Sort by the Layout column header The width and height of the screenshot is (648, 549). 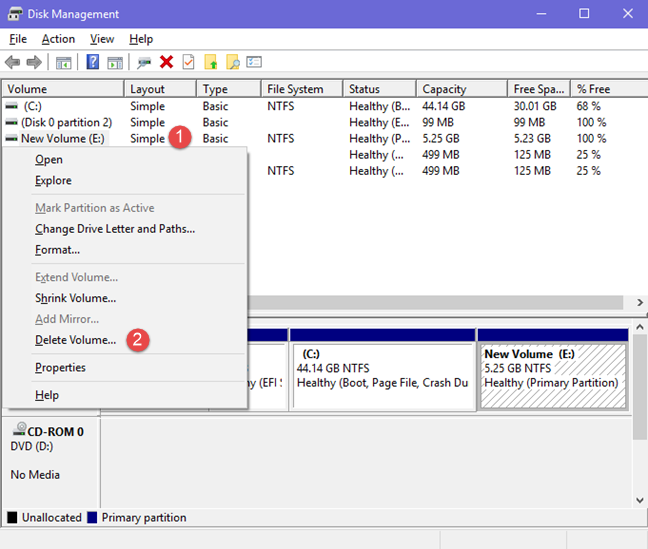click(x=160, y=89)
